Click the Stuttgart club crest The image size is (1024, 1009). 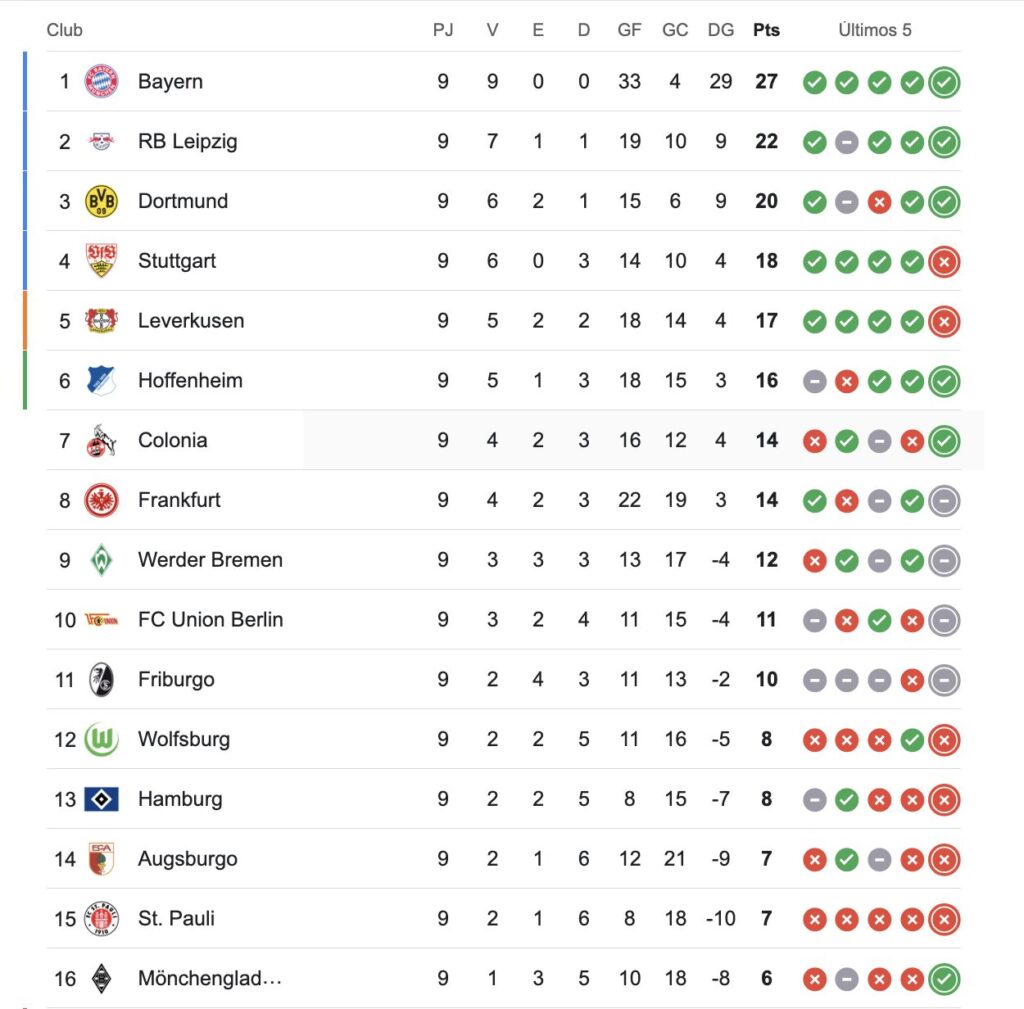point(101,261)
